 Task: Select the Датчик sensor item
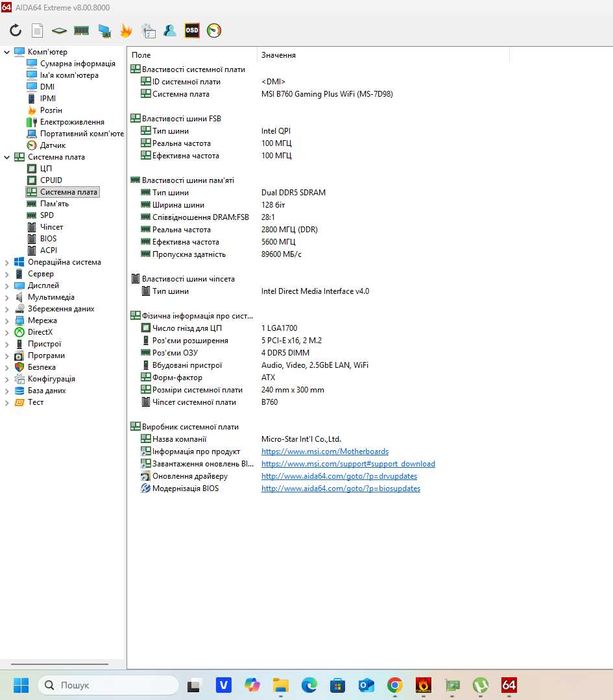(x=53, y=145)
